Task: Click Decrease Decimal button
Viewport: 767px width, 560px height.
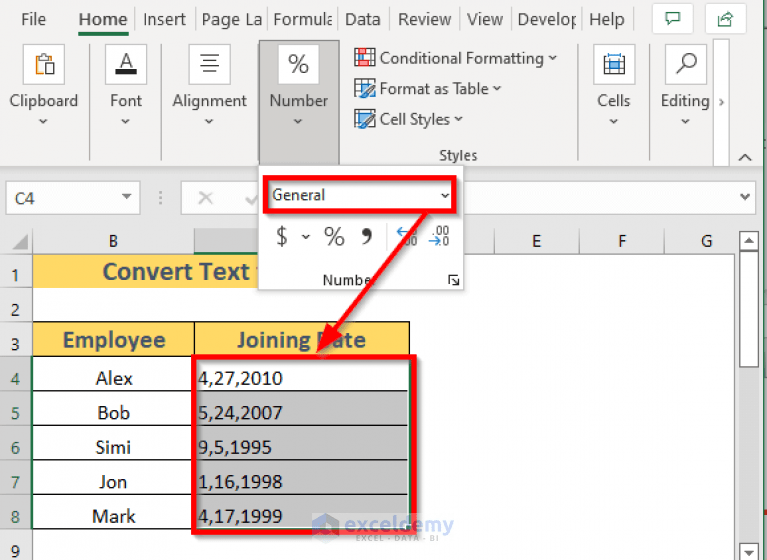Action: pos(439,237)
